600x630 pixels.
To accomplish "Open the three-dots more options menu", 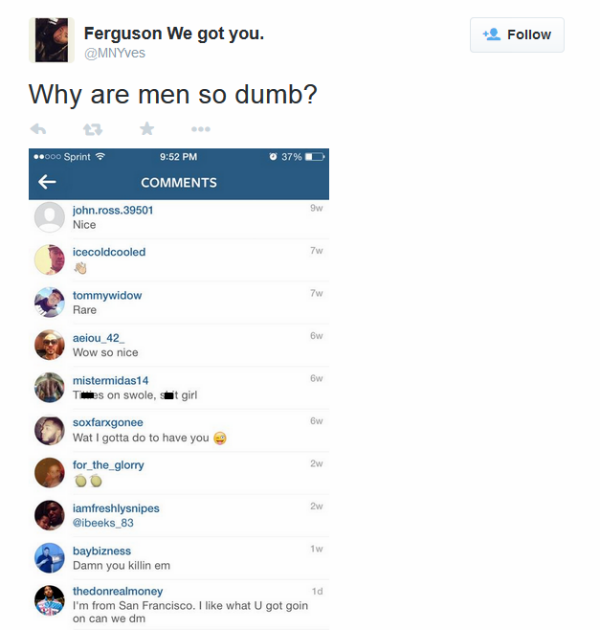I will 201,129.
